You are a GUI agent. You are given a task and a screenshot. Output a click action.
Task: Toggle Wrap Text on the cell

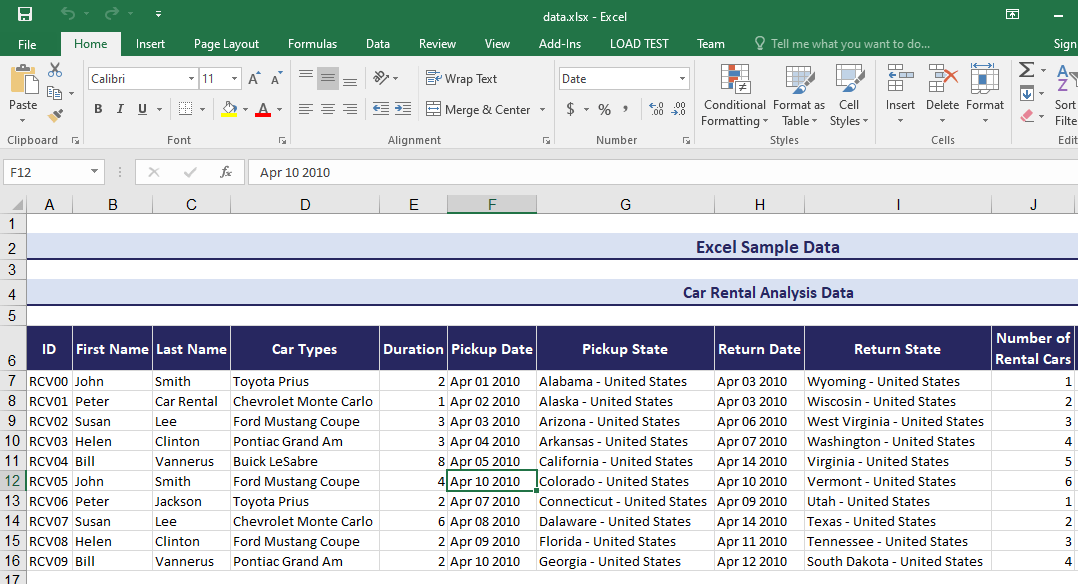click(x=461, y=79)
